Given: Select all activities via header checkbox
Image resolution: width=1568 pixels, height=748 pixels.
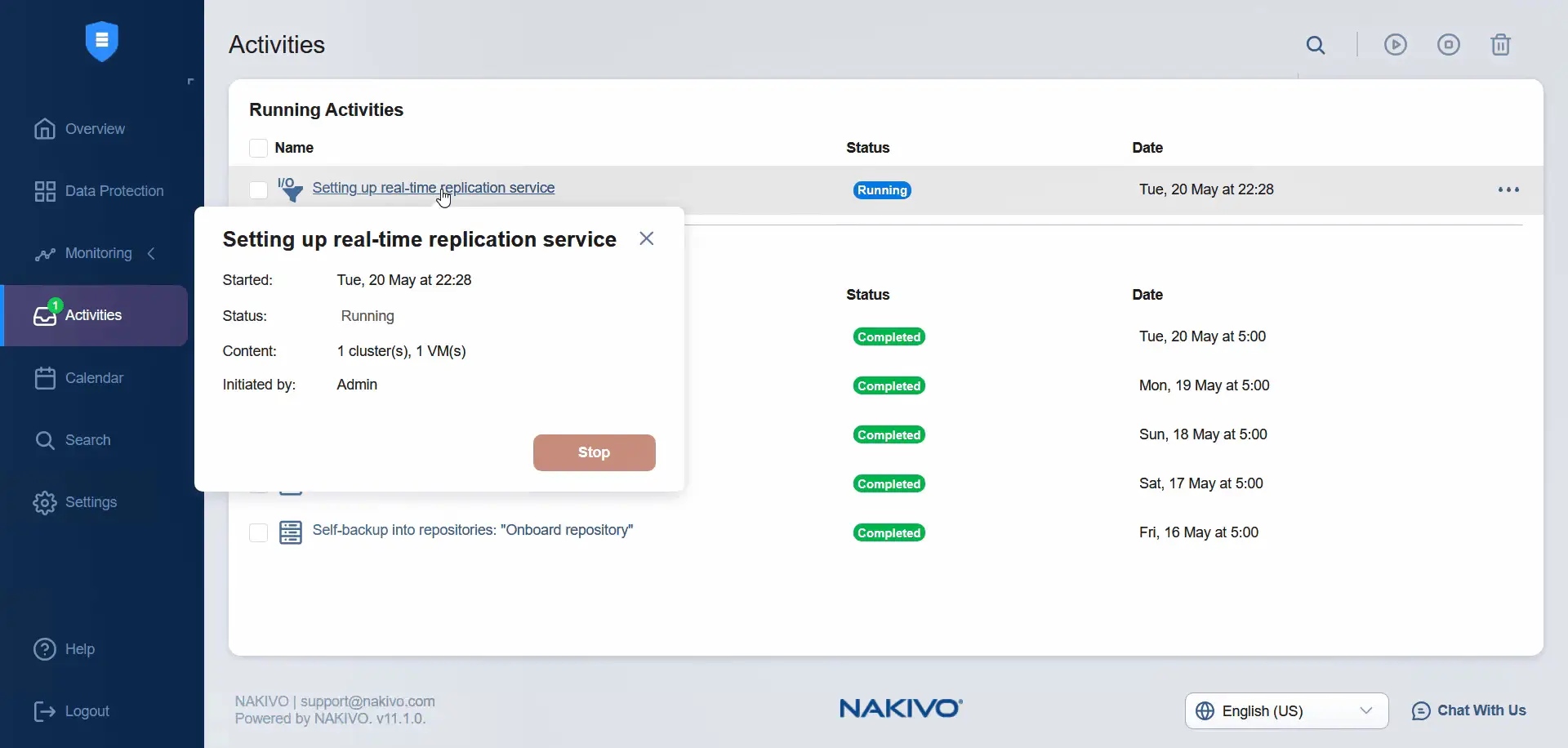Looking at the screenshot, I should coord(258,148).
